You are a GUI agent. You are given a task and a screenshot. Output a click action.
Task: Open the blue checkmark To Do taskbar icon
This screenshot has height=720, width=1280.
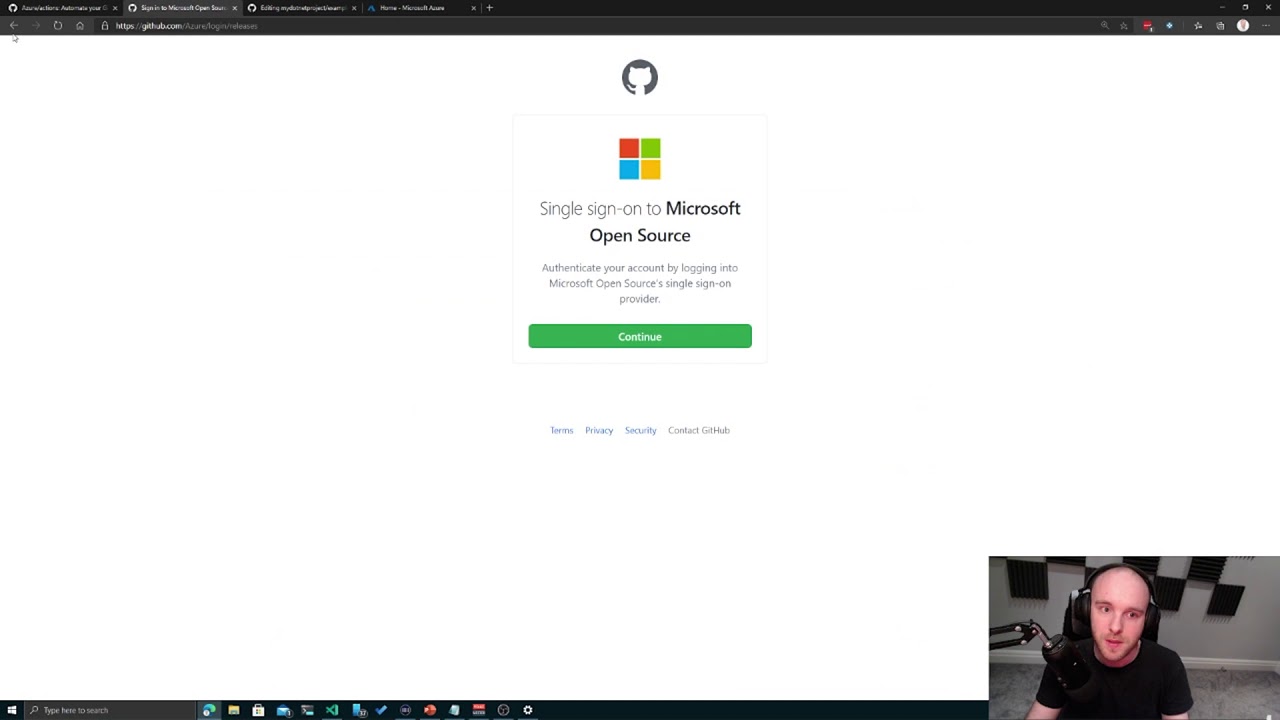[381, 710]
